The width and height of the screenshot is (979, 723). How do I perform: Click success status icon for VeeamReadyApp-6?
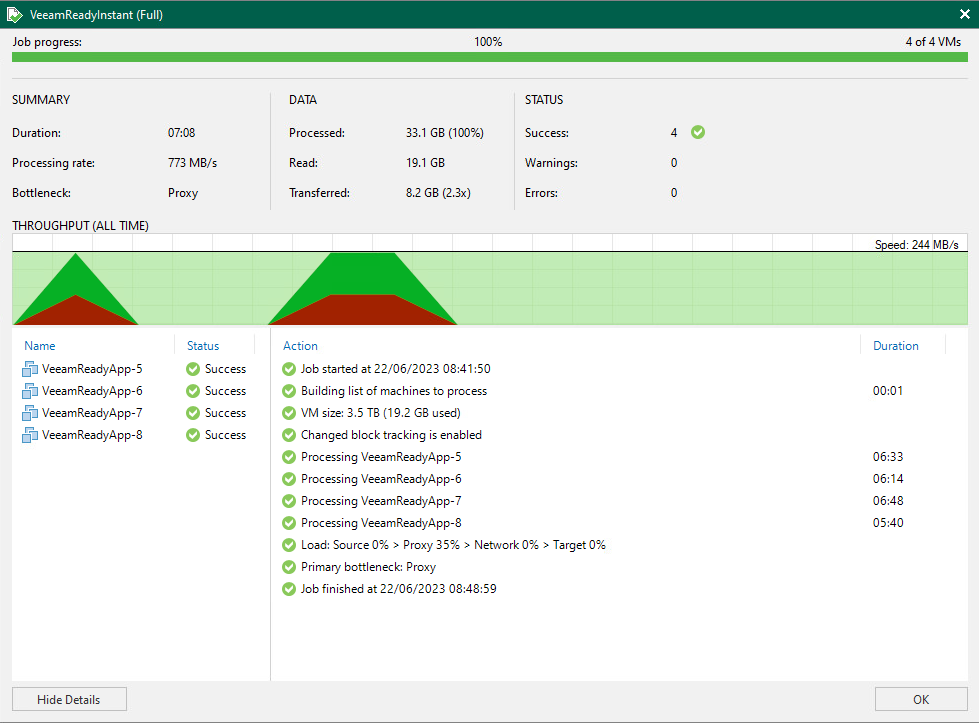pyautogui.click(x=193, y=391)
